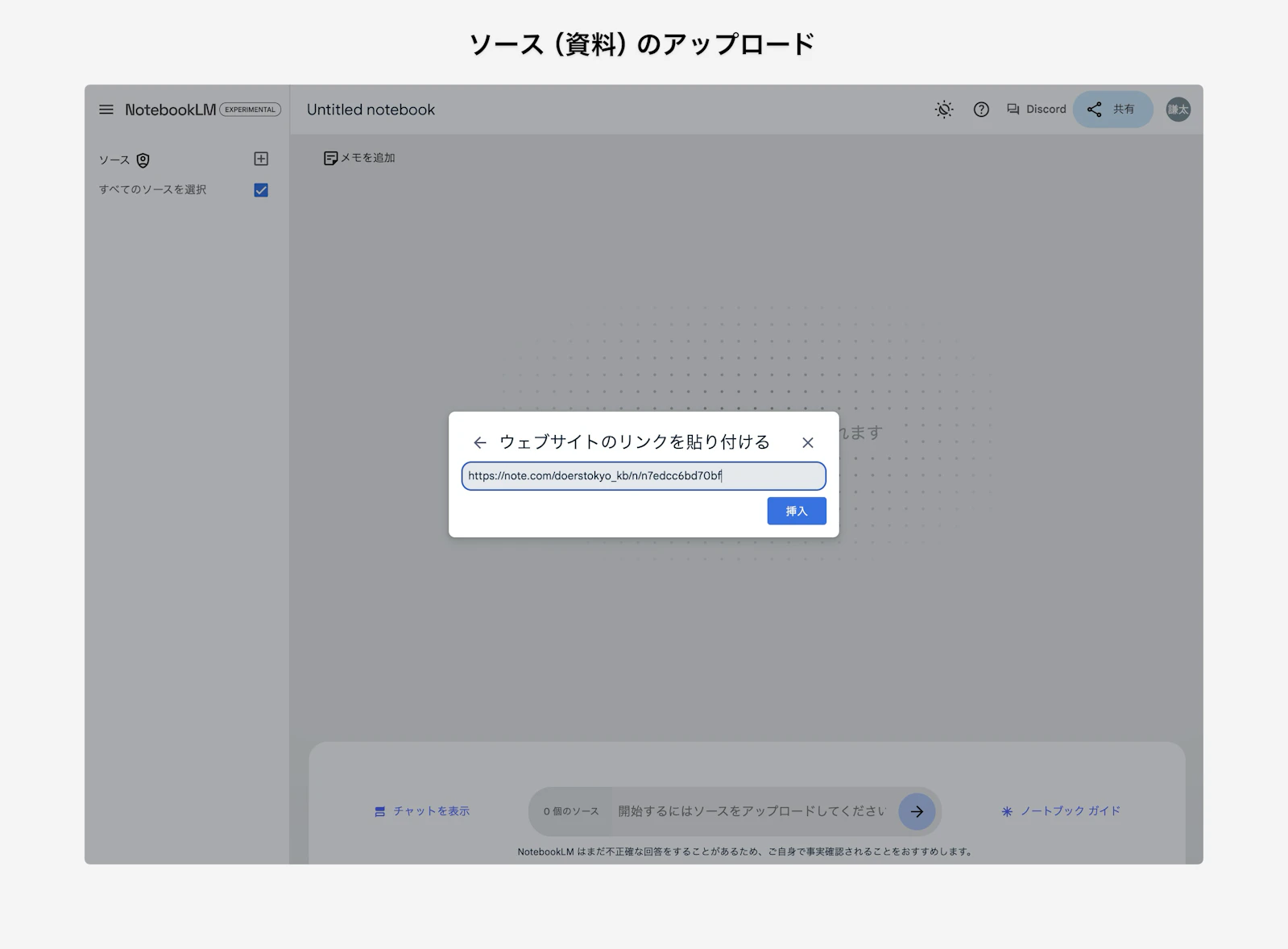Open help with the question mark icon
1288x949 pixels.
(x=981, y=110)
